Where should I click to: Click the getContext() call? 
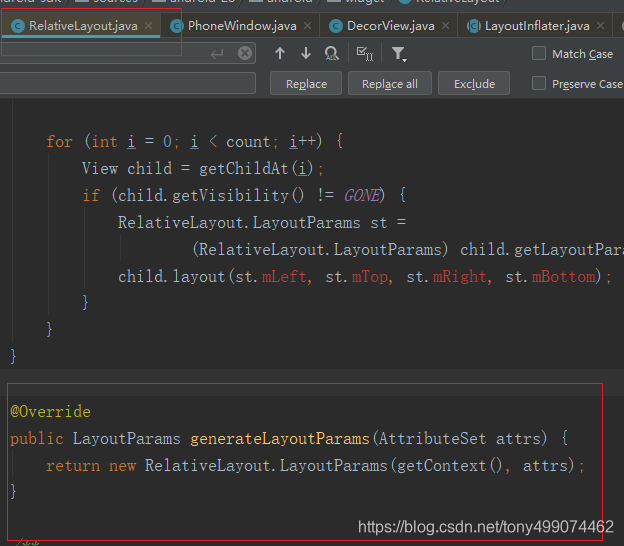coord(450,466)
